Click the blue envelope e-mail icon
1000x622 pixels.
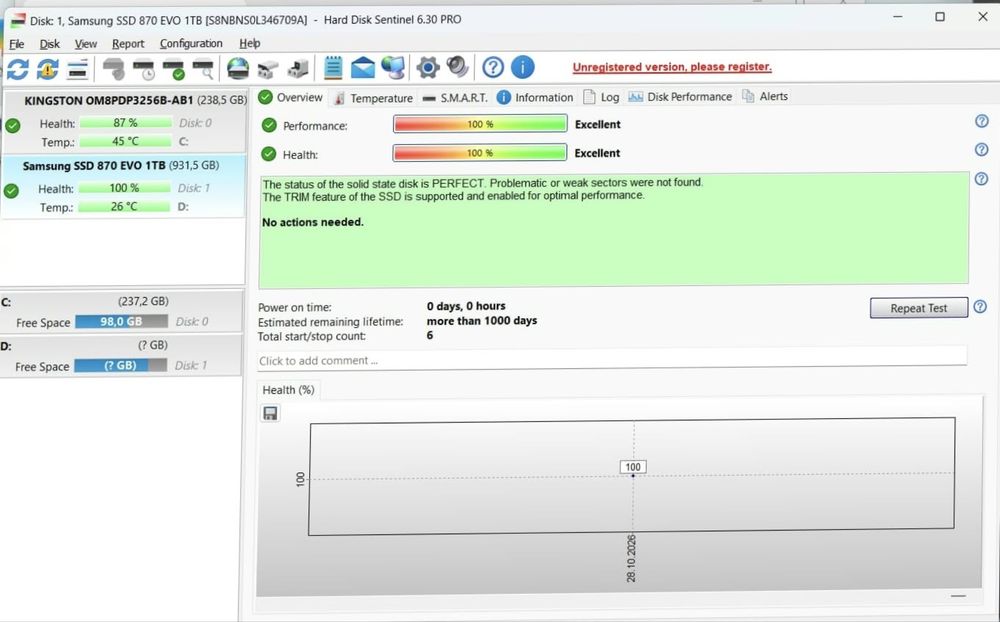point(363,68)
